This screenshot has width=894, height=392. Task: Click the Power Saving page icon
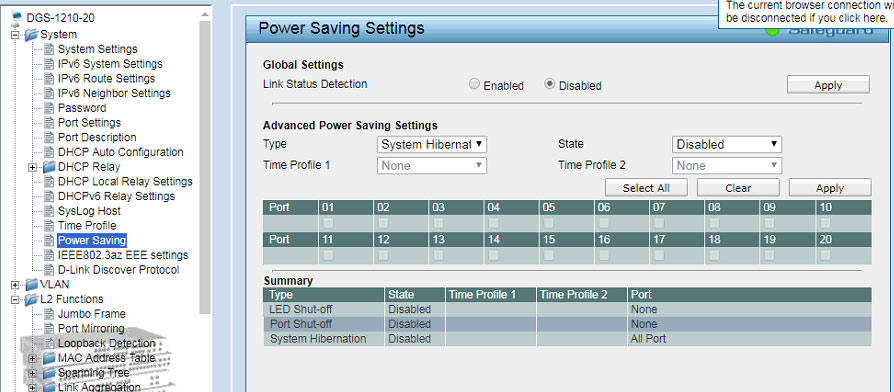coord(49,240)
